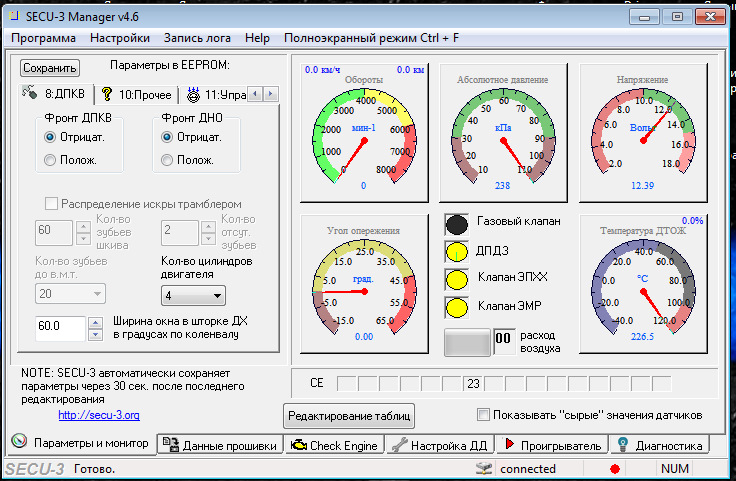Click the connection status icon in status bar
Screen dimensions: 736x481
tap(484, 468)
